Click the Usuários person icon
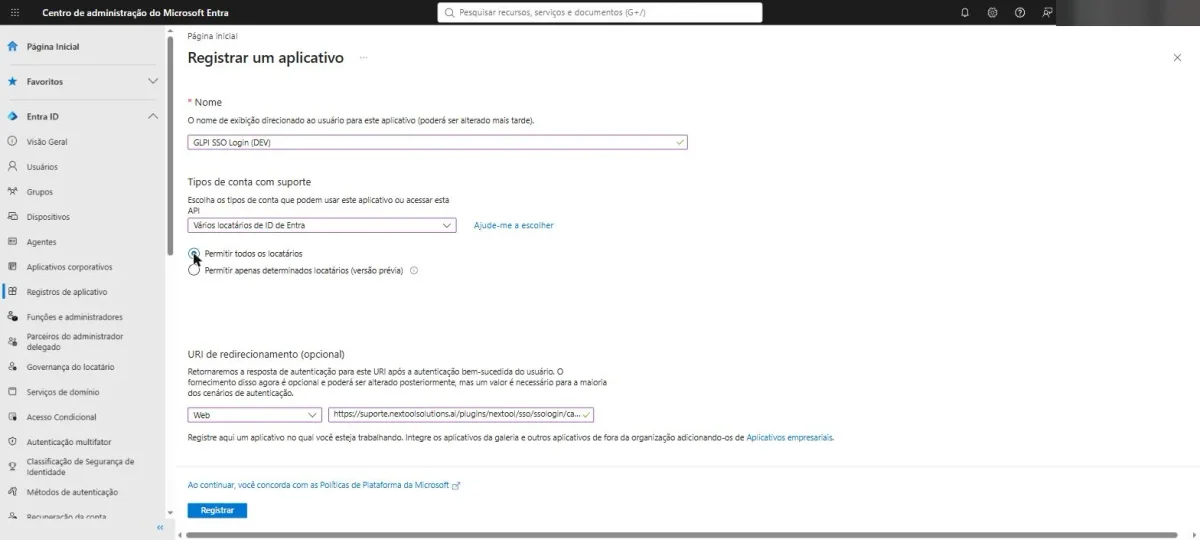This screenshot has height=540, width=1200. (x=13, y=166)
